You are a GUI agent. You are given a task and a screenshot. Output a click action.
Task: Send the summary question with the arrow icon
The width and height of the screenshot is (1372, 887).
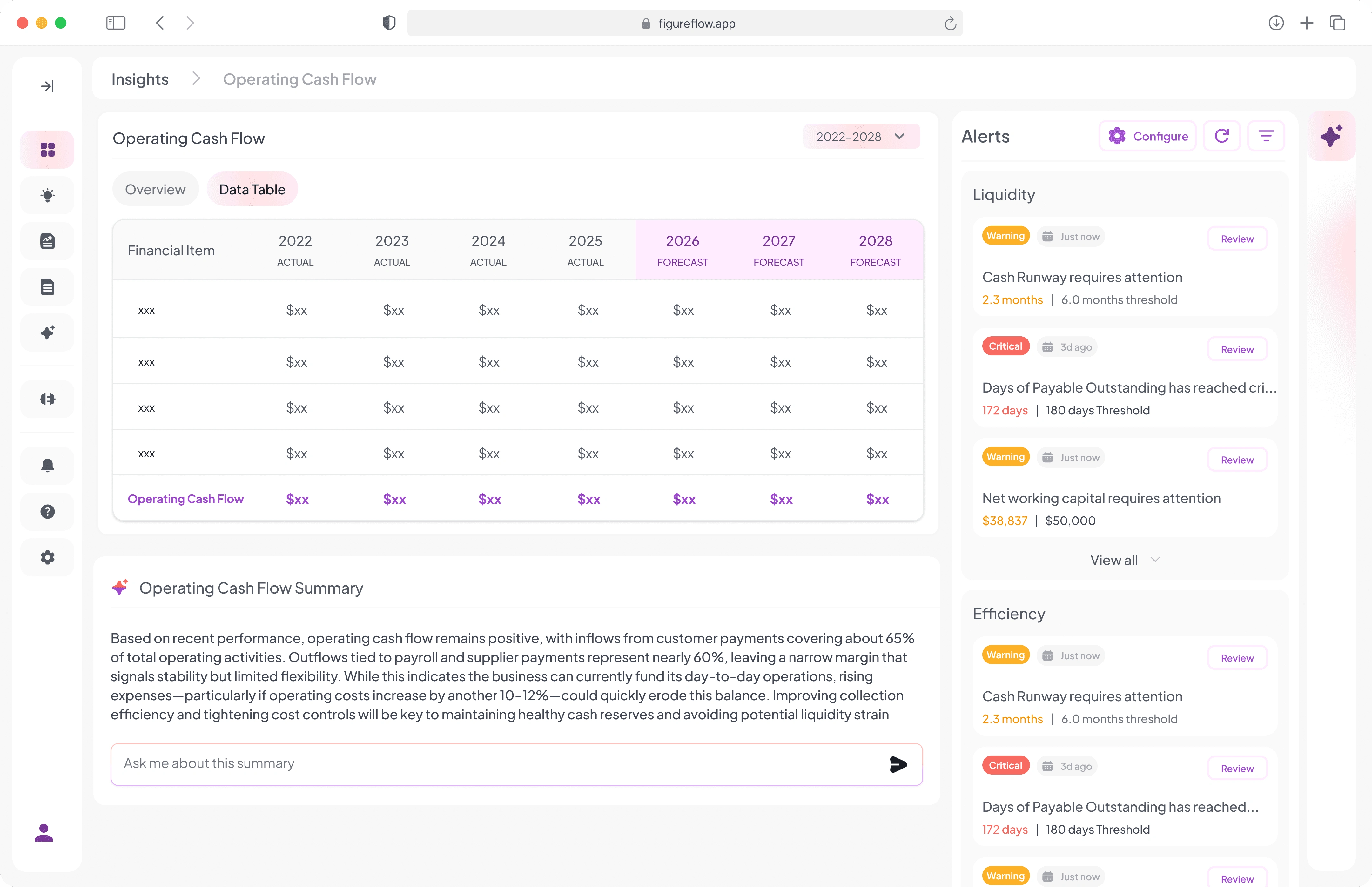[x=898, y=764]
